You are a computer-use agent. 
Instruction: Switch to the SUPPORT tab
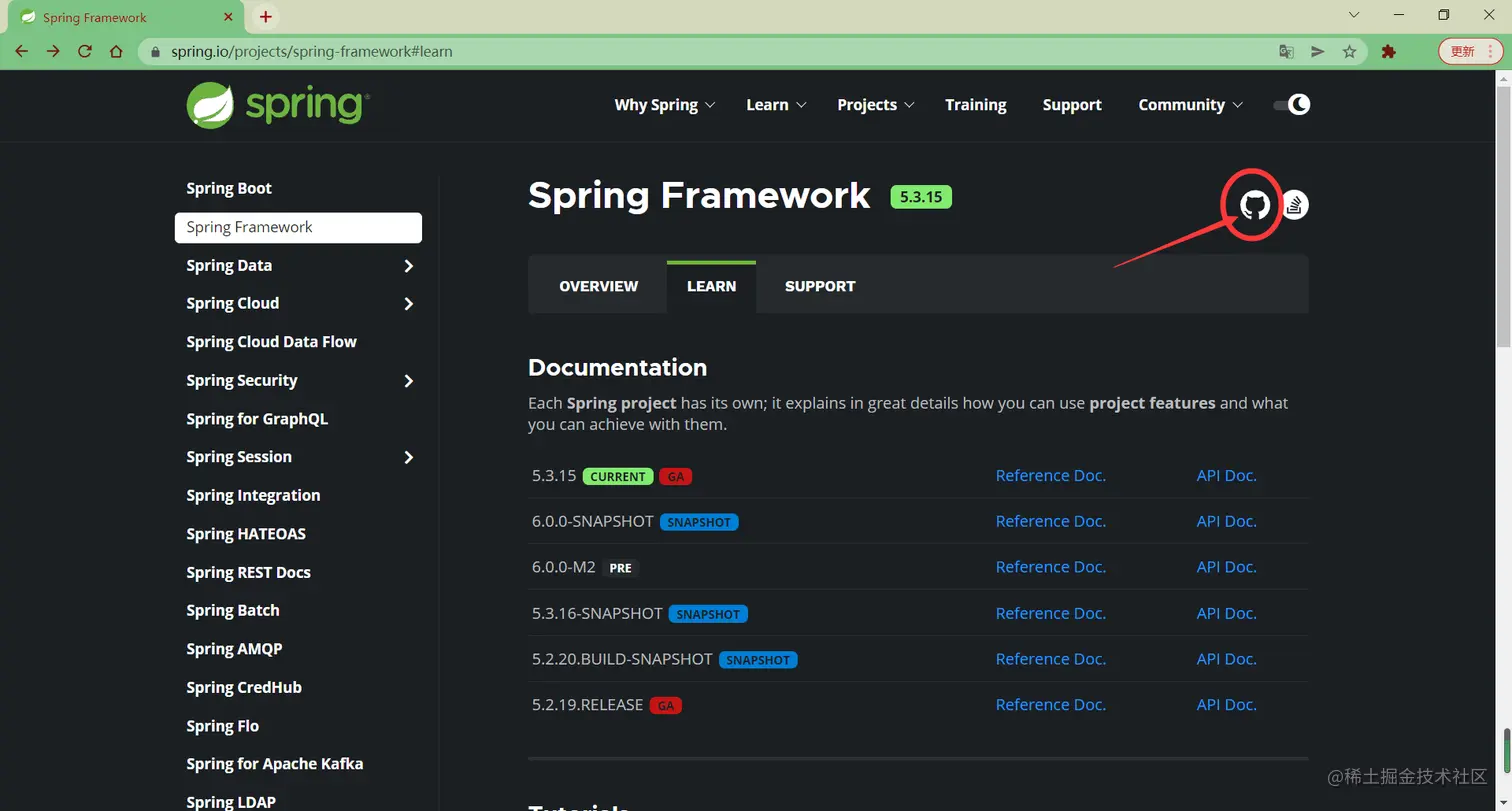click(820, 286)
